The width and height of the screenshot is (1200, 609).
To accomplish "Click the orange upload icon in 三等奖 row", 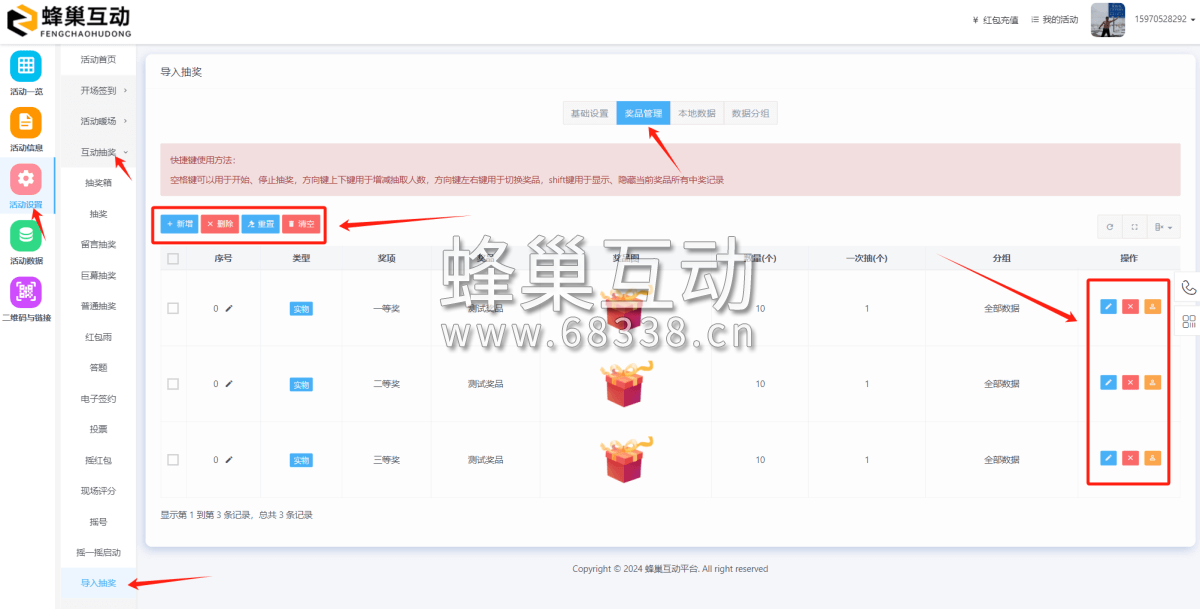I will click(x=1153, y=458).
